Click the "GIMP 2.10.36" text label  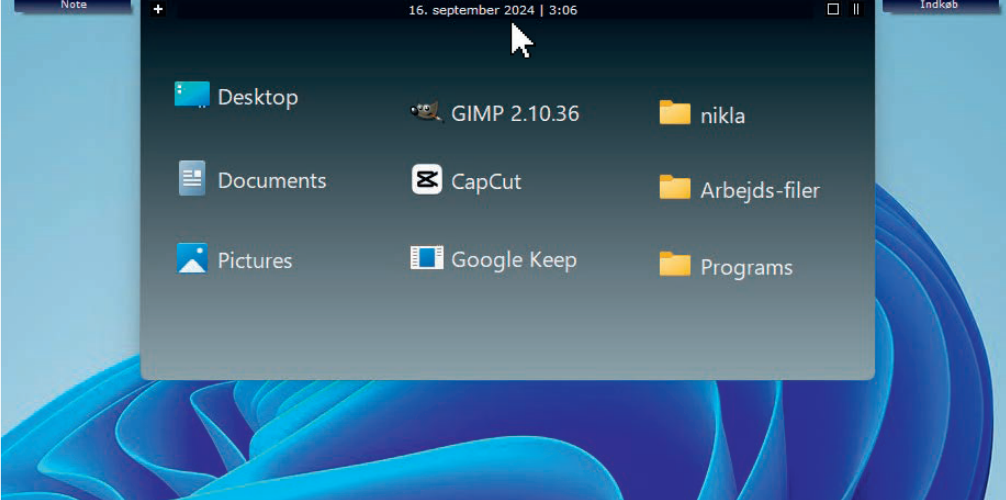515,113
